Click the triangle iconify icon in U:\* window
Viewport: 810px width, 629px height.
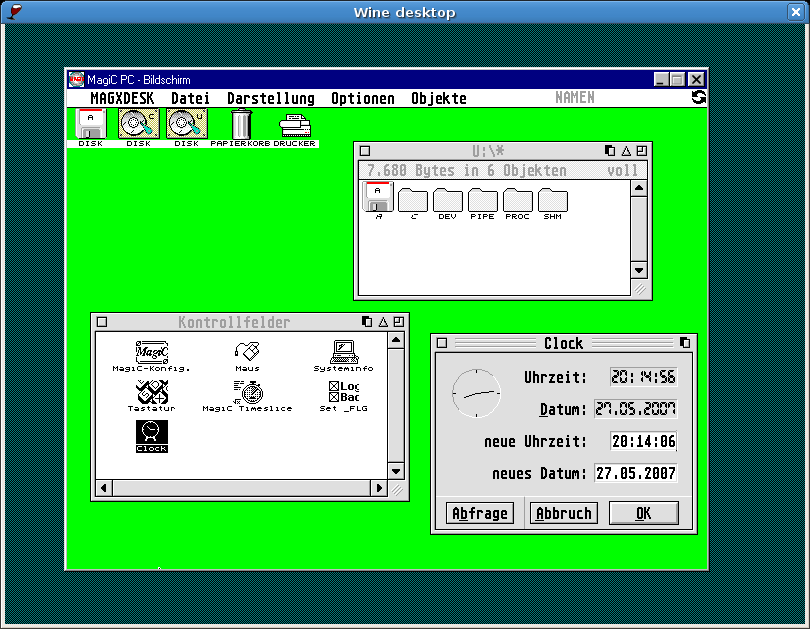pos(626,151)
